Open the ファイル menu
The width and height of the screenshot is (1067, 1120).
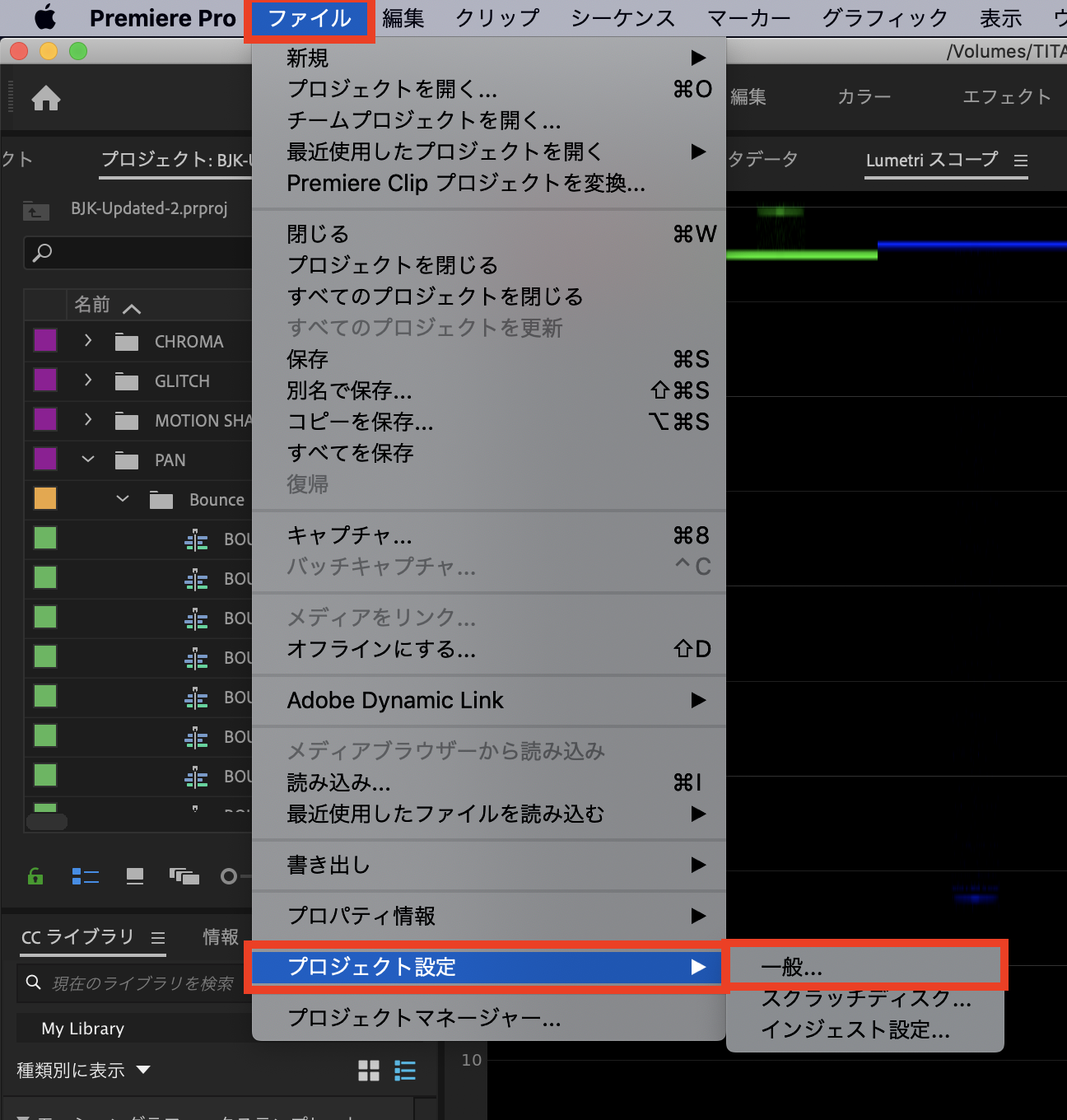pos(310,18)
